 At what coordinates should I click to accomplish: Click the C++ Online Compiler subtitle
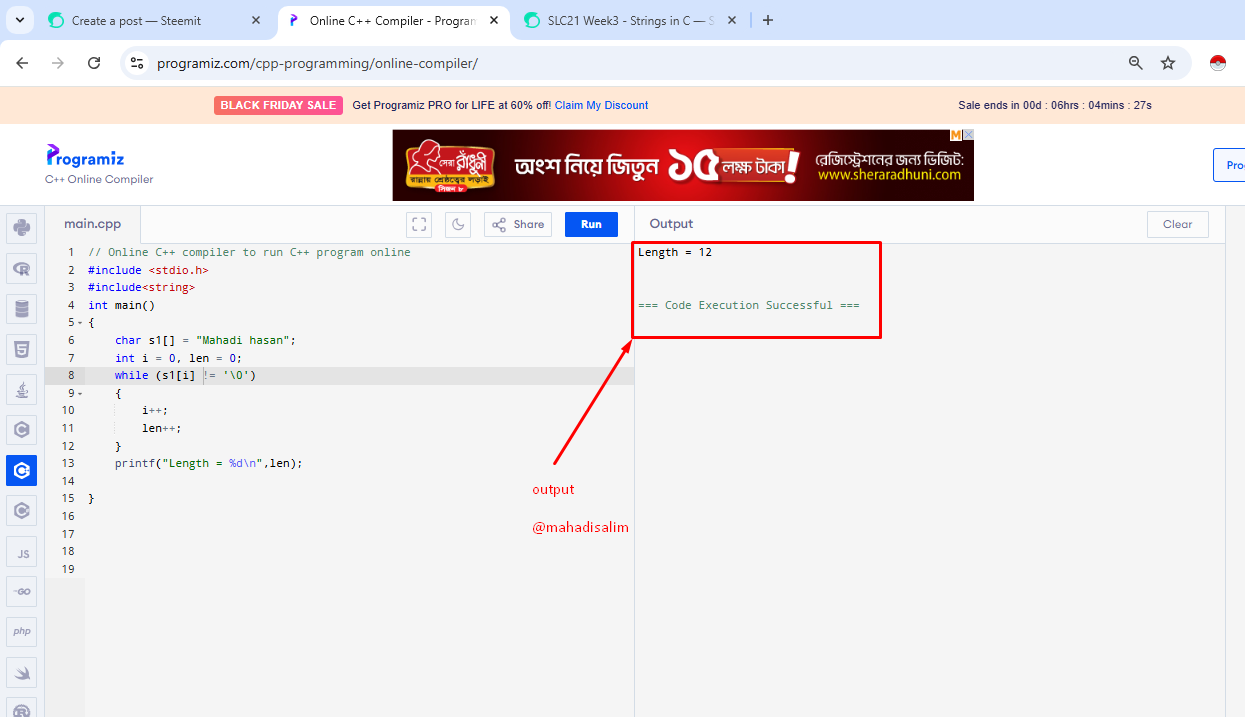point(99,179)
